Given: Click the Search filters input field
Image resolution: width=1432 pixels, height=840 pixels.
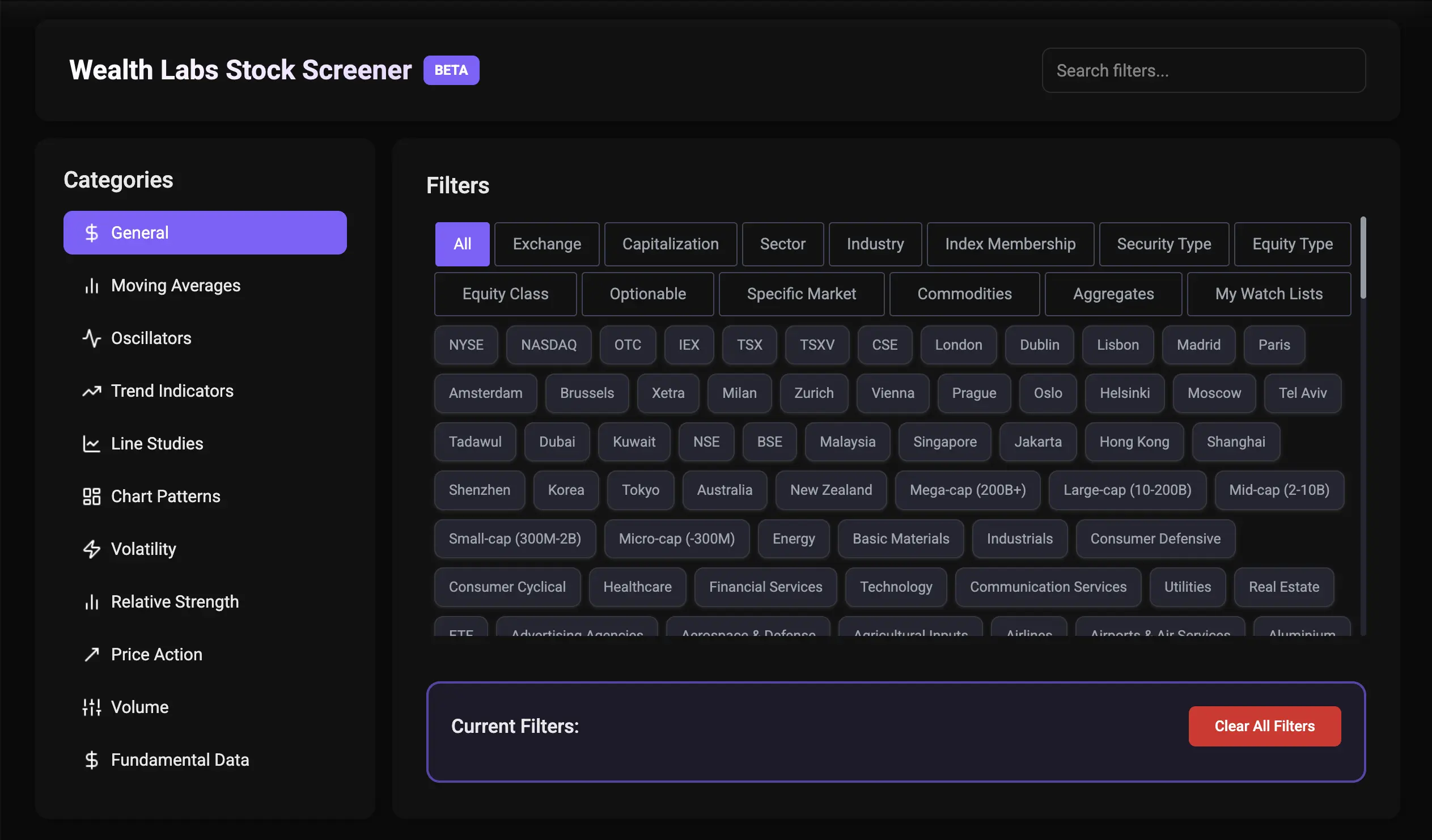Looking at the screenshot, I should [1204, 70].
